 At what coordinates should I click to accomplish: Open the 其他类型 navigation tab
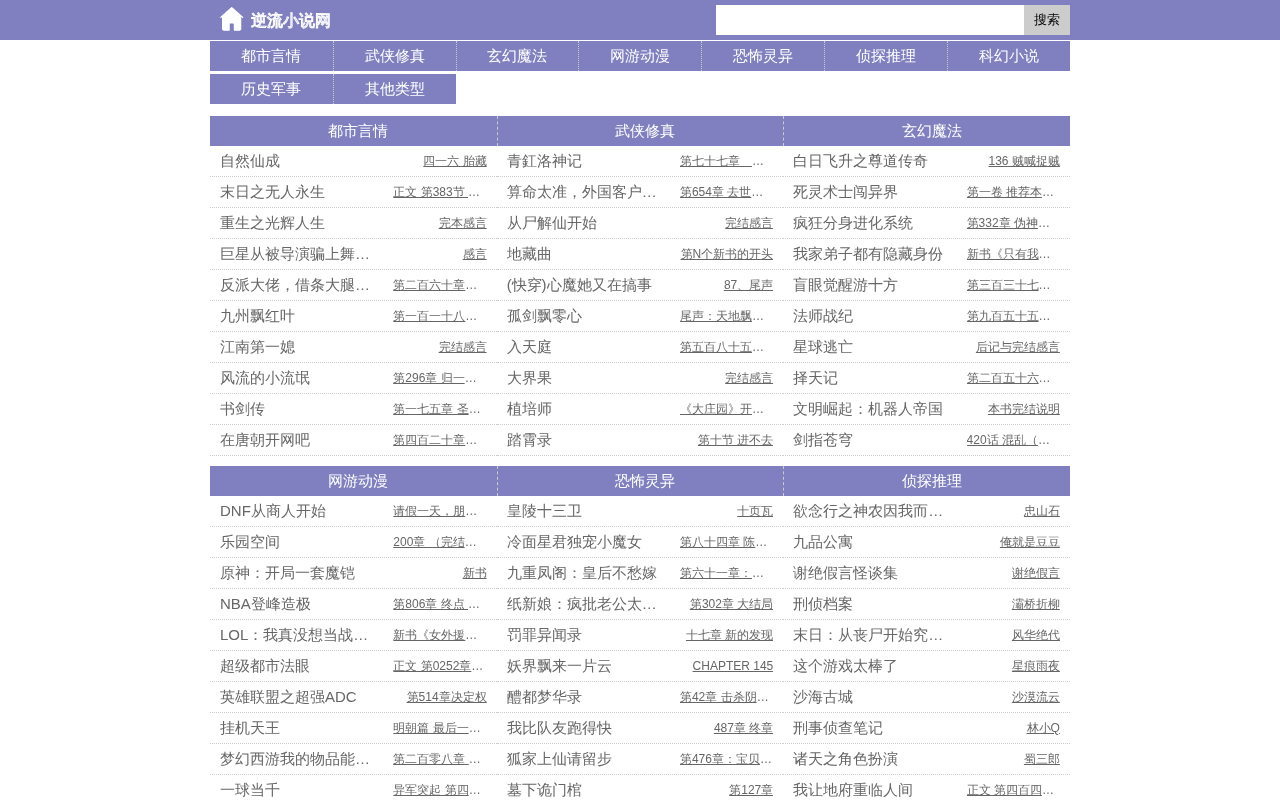coord(394,89)
